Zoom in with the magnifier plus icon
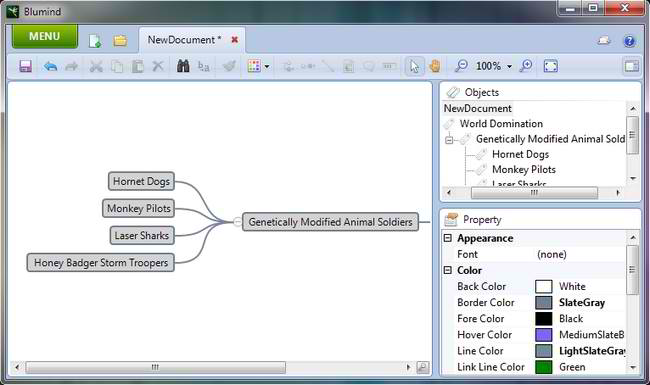The width and height of the screenshot is (650, 385). click(x=526, y=65)
